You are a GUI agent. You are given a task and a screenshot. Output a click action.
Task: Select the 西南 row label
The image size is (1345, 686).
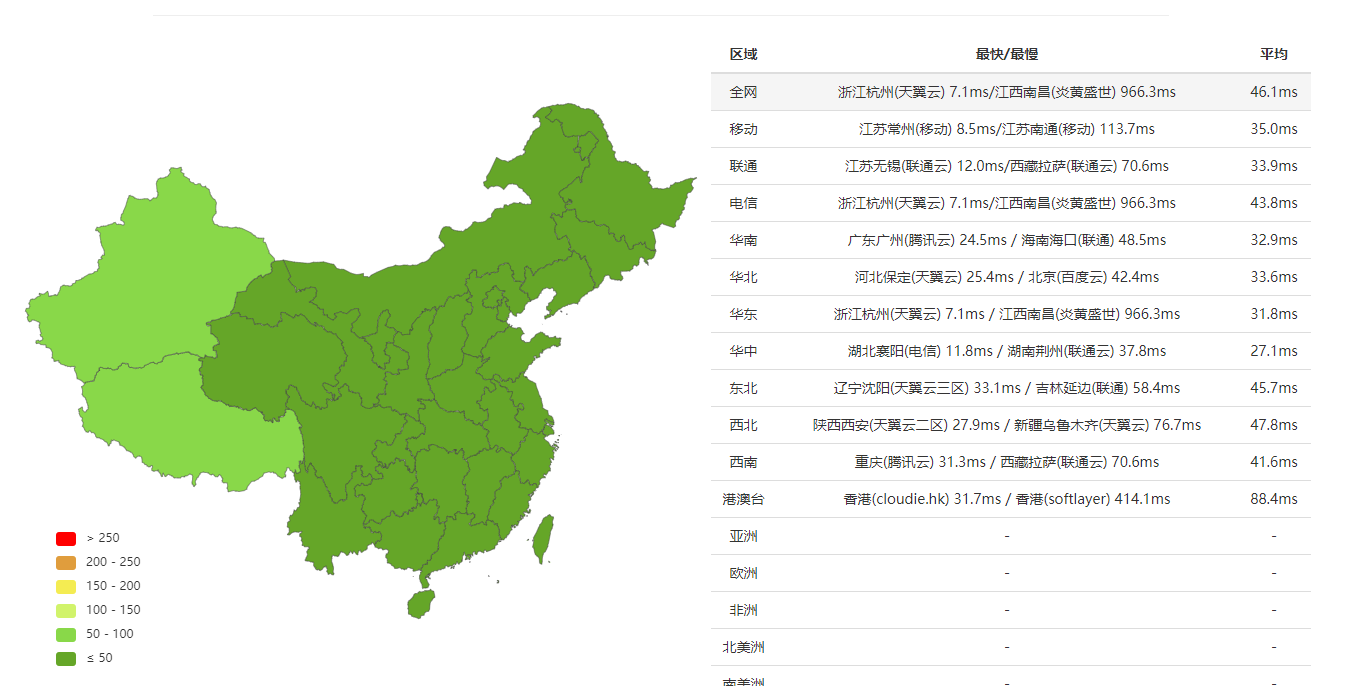[x=743, y=462]
